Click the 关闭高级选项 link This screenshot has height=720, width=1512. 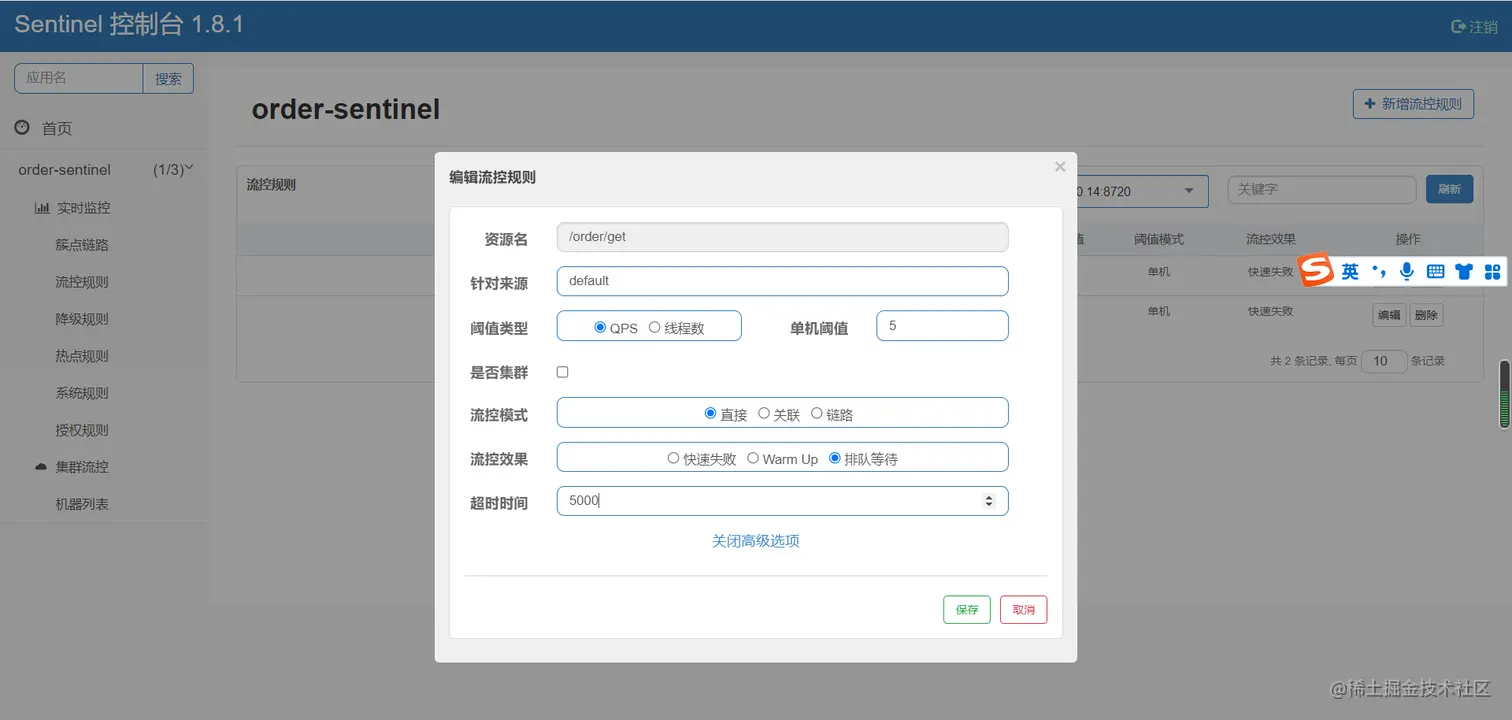756,541
